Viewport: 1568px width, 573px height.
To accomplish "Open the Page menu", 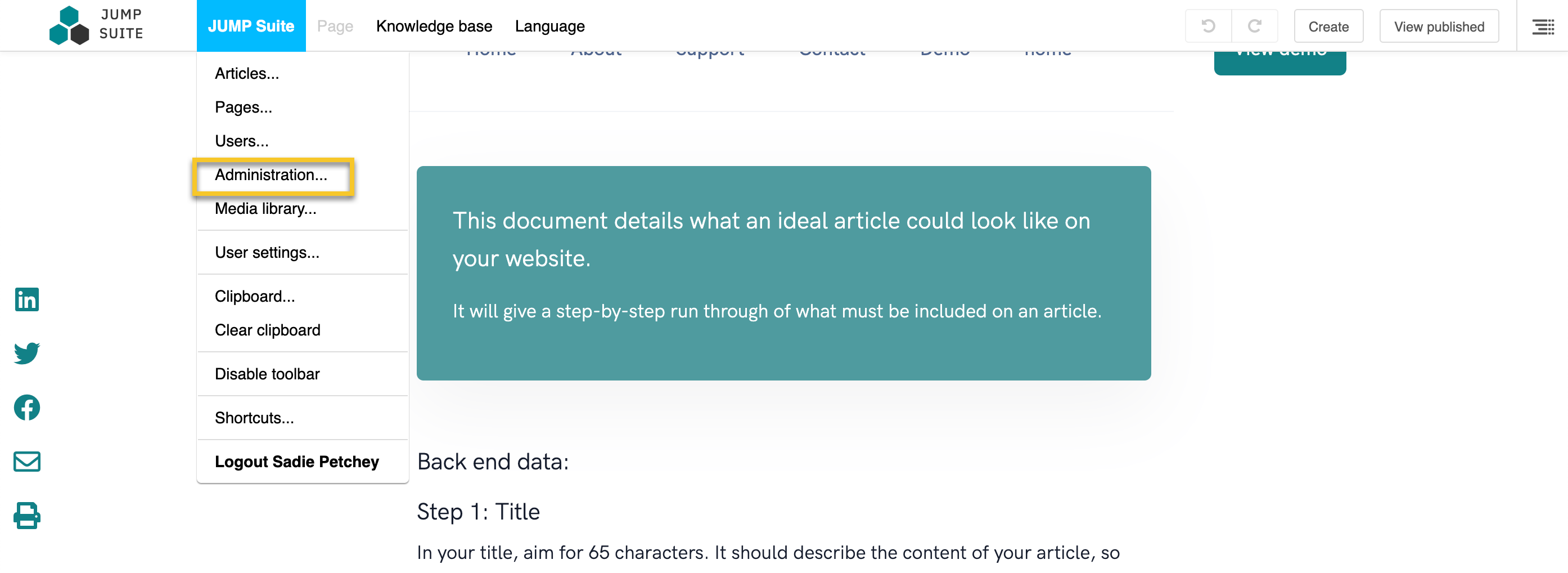I will pyautogui.click(x=335, y=26).
